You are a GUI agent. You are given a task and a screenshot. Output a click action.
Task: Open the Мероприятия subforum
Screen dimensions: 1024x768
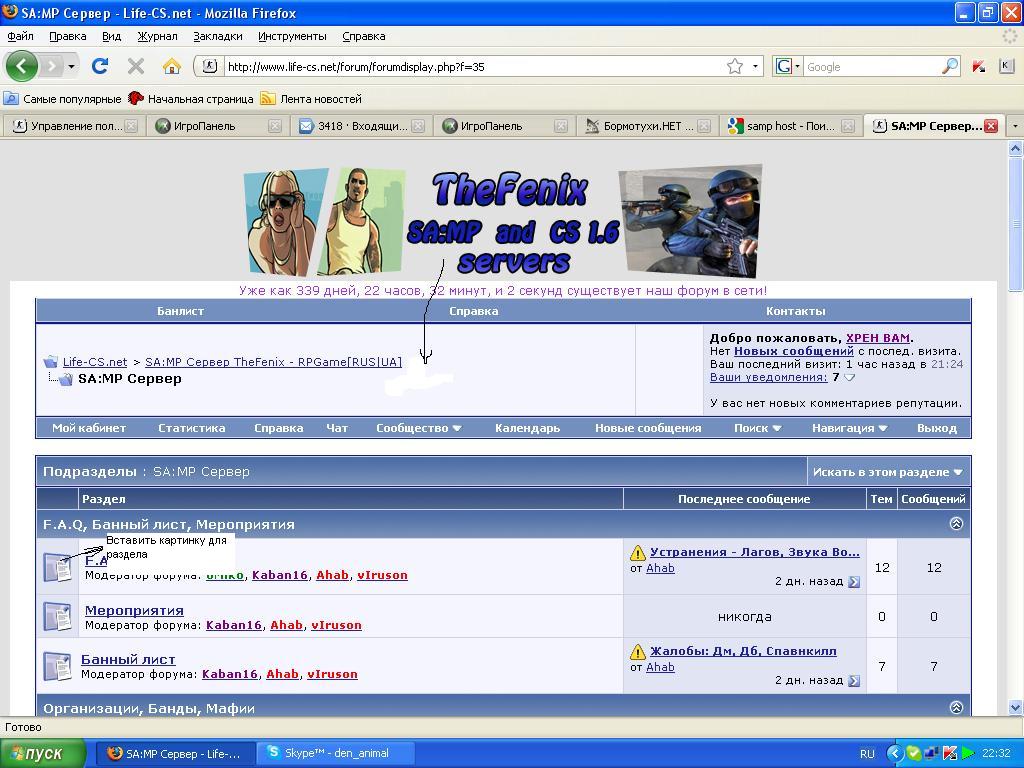(x=134, y=610)
